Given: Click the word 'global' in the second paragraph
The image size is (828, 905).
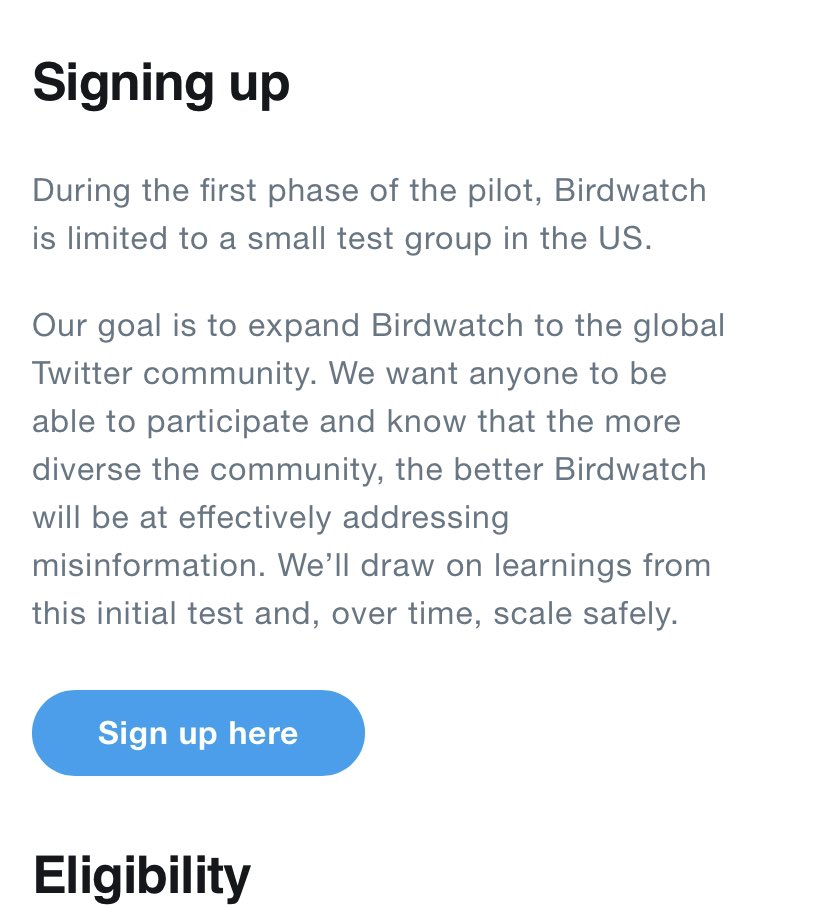Looking at the screenshot, I should pos(679,327).
